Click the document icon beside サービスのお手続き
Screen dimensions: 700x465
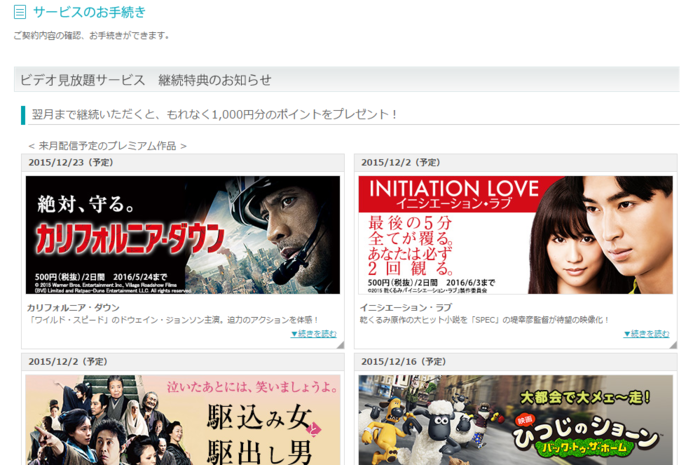20,12
